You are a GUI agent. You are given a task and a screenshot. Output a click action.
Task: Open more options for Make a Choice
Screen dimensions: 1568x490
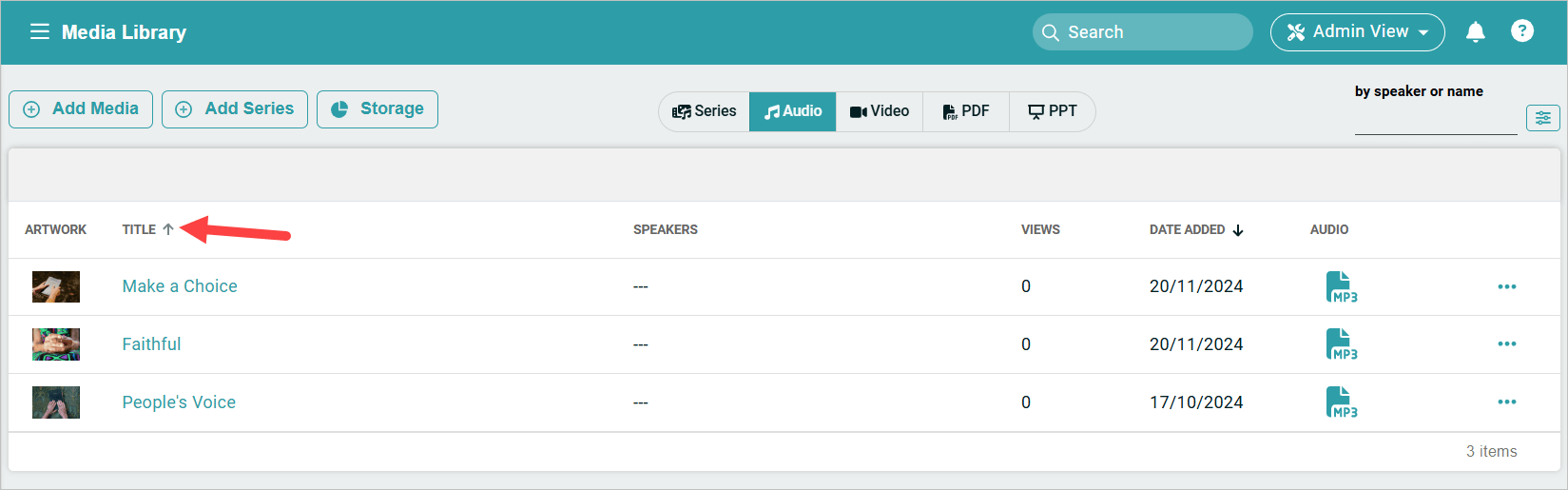coord(1507,286)
